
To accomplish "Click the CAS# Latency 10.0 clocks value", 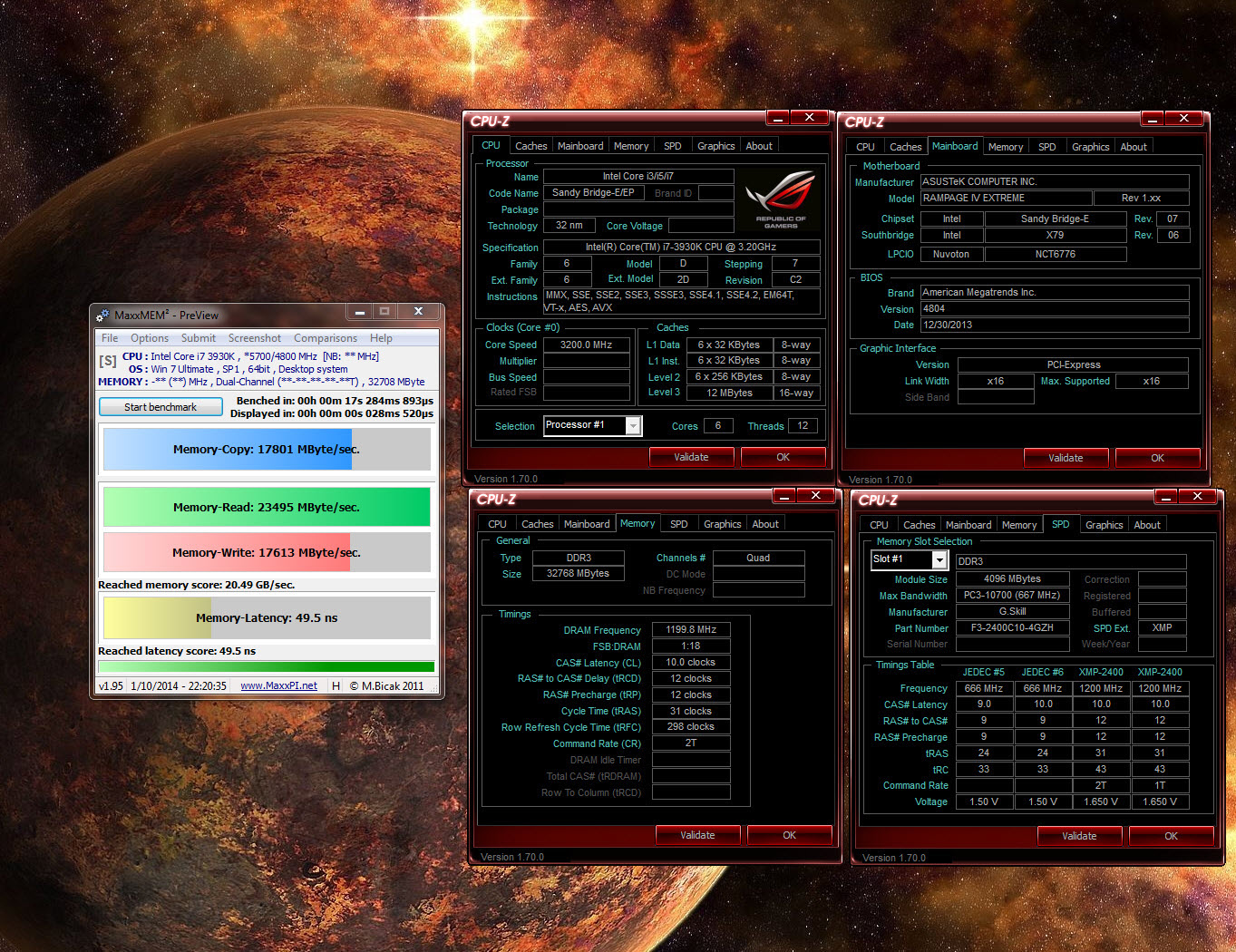I will 691,662.
